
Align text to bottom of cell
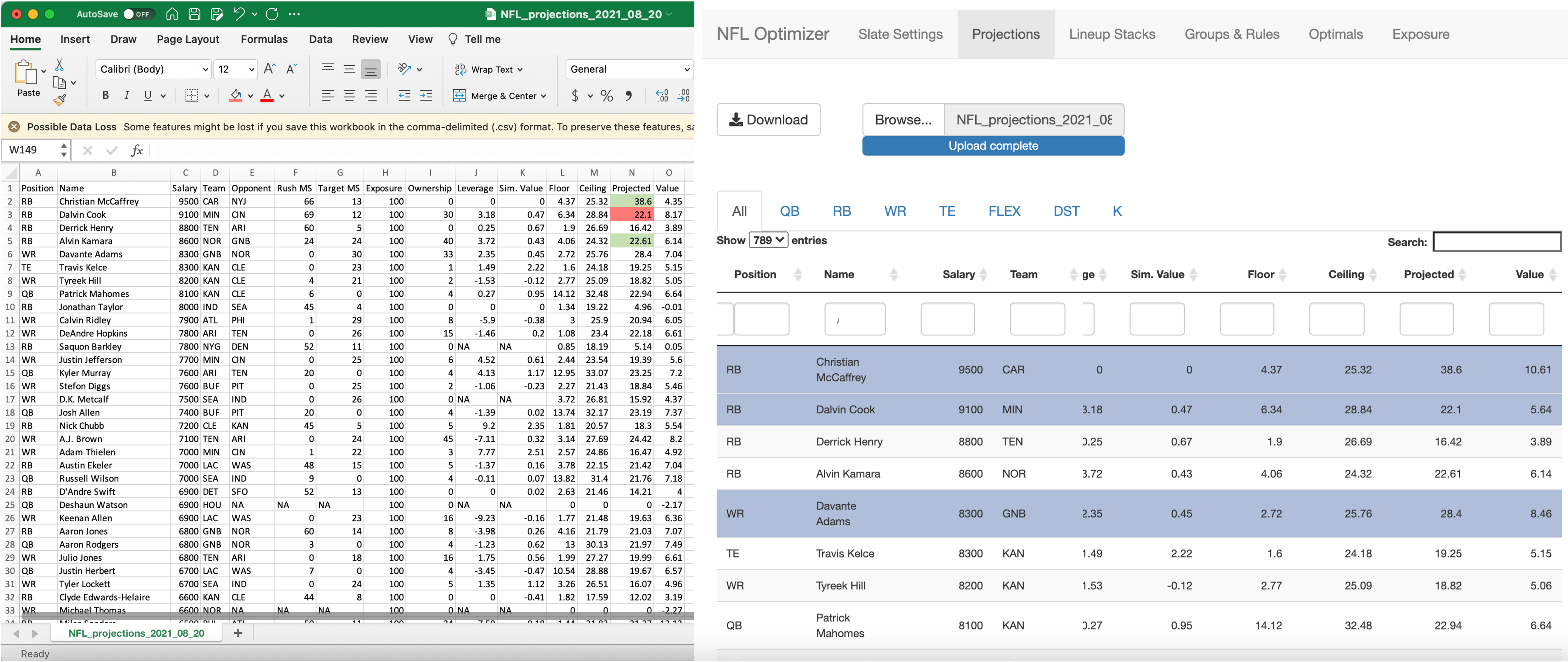[371, 70]
